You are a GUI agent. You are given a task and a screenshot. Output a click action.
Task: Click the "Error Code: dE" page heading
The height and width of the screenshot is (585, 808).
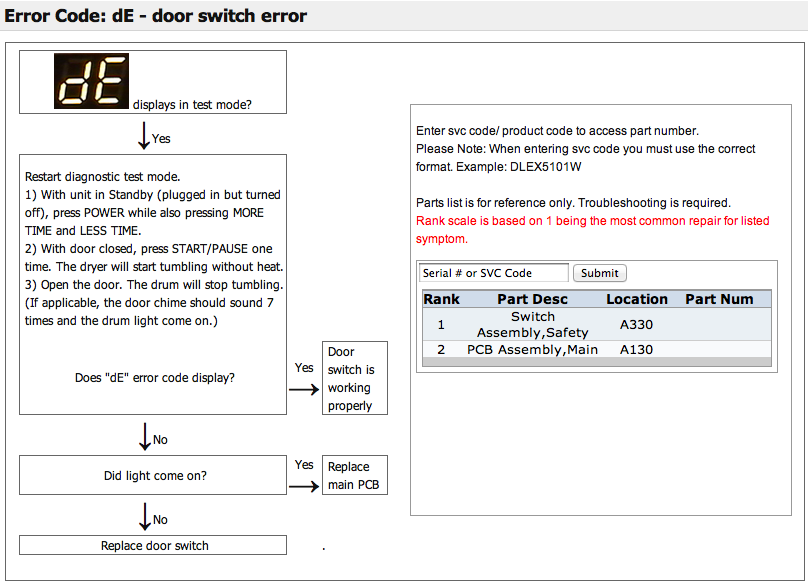(156, 15)
